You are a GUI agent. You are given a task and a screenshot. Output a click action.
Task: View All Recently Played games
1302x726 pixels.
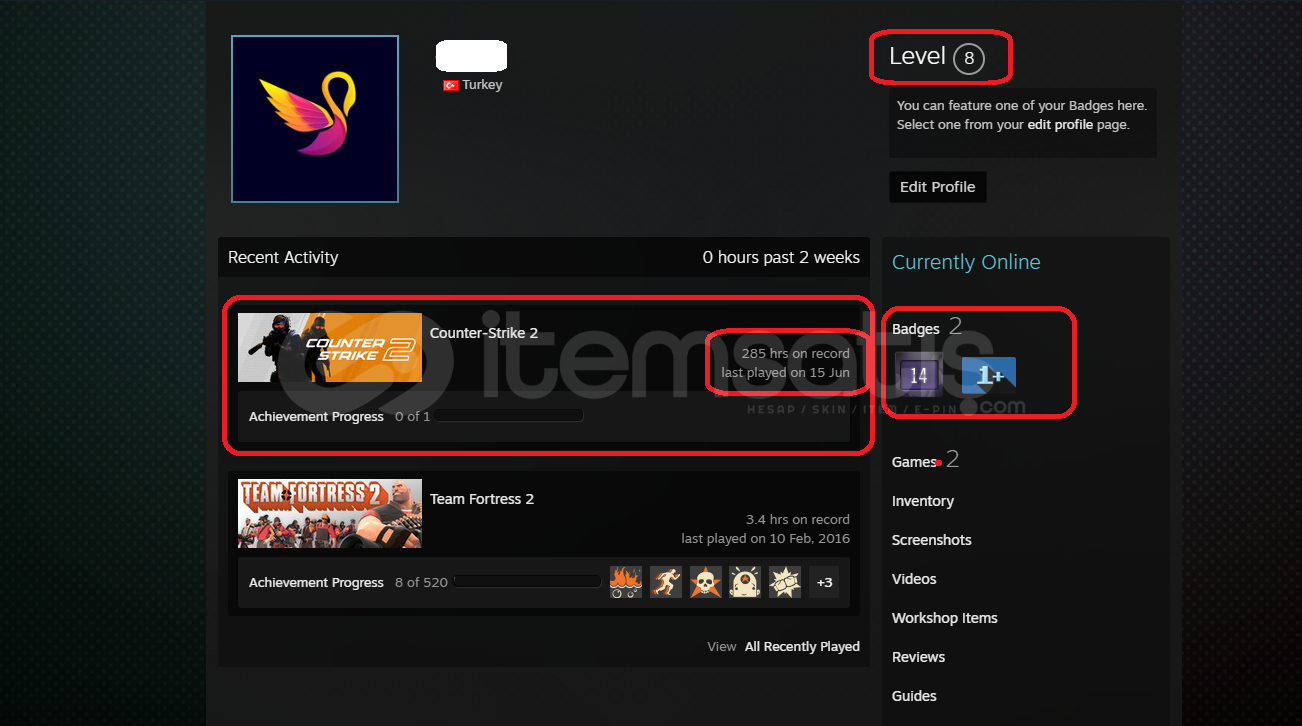tap(802, 647)
